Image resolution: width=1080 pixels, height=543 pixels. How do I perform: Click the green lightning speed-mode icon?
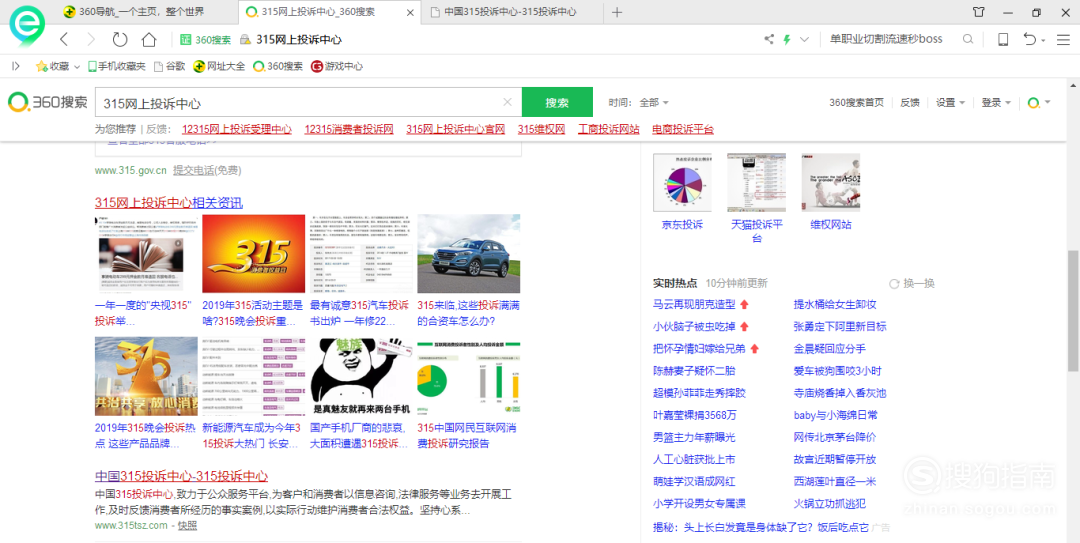point(787,39)
